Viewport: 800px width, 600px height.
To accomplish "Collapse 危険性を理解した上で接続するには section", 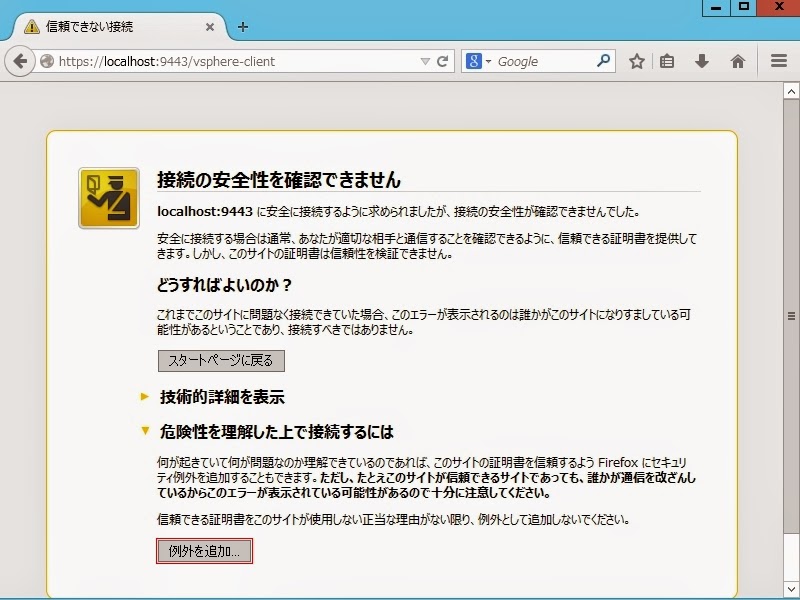I will (266, 432).
